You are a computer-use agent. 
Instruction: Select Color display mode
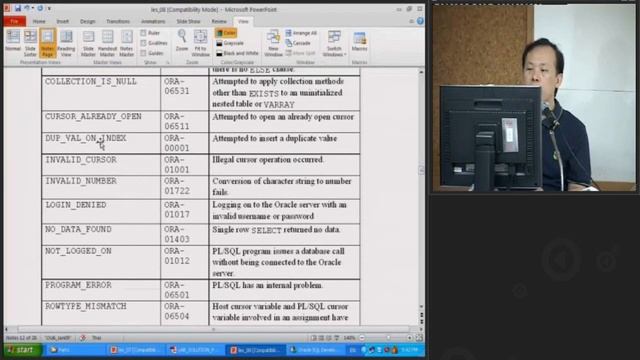226,33
